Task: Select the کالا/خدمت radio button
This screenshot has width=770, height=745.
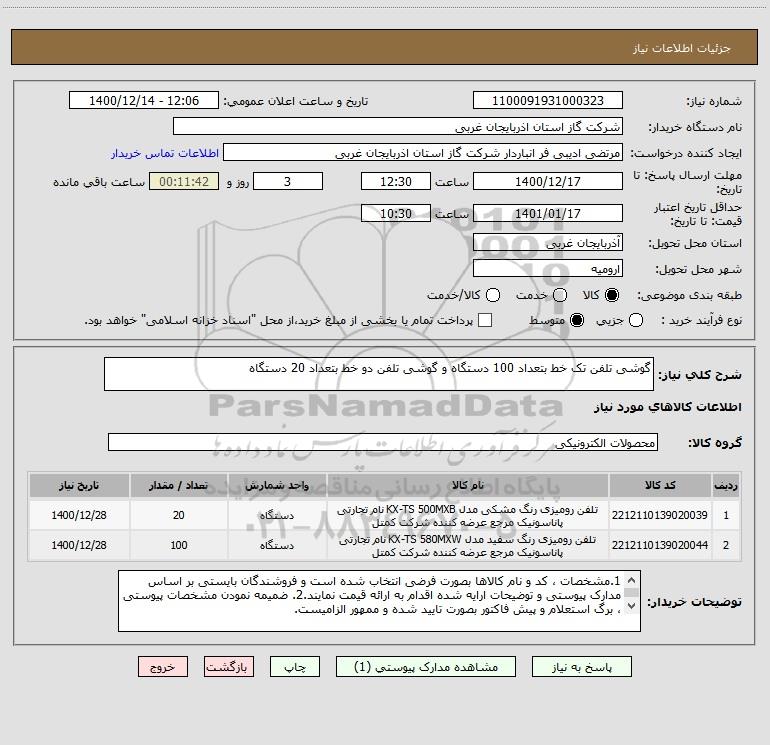Action: click(x=493, y=295)
